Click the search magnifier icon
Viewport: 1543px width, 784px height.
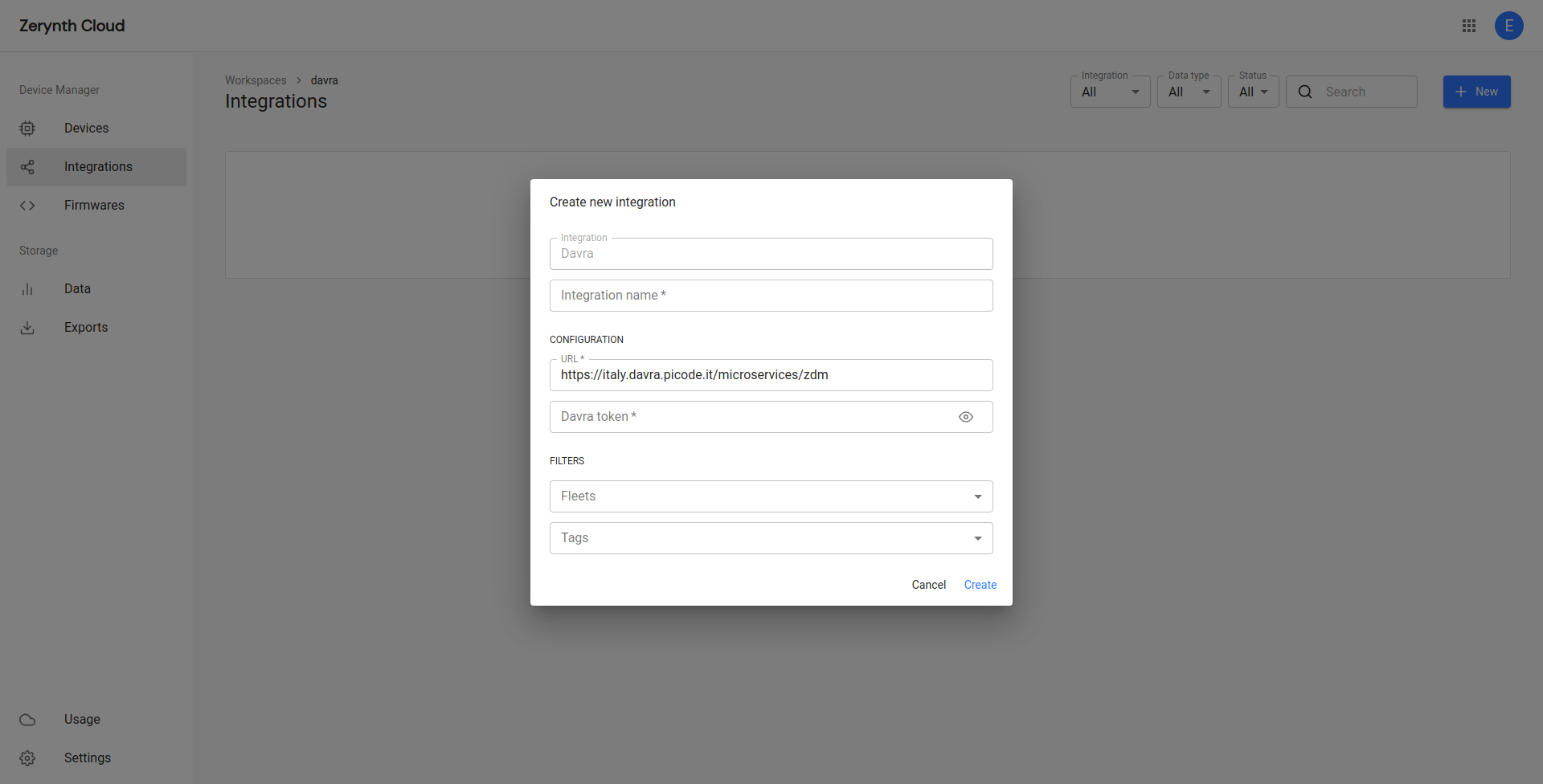tap(1305, 92)
